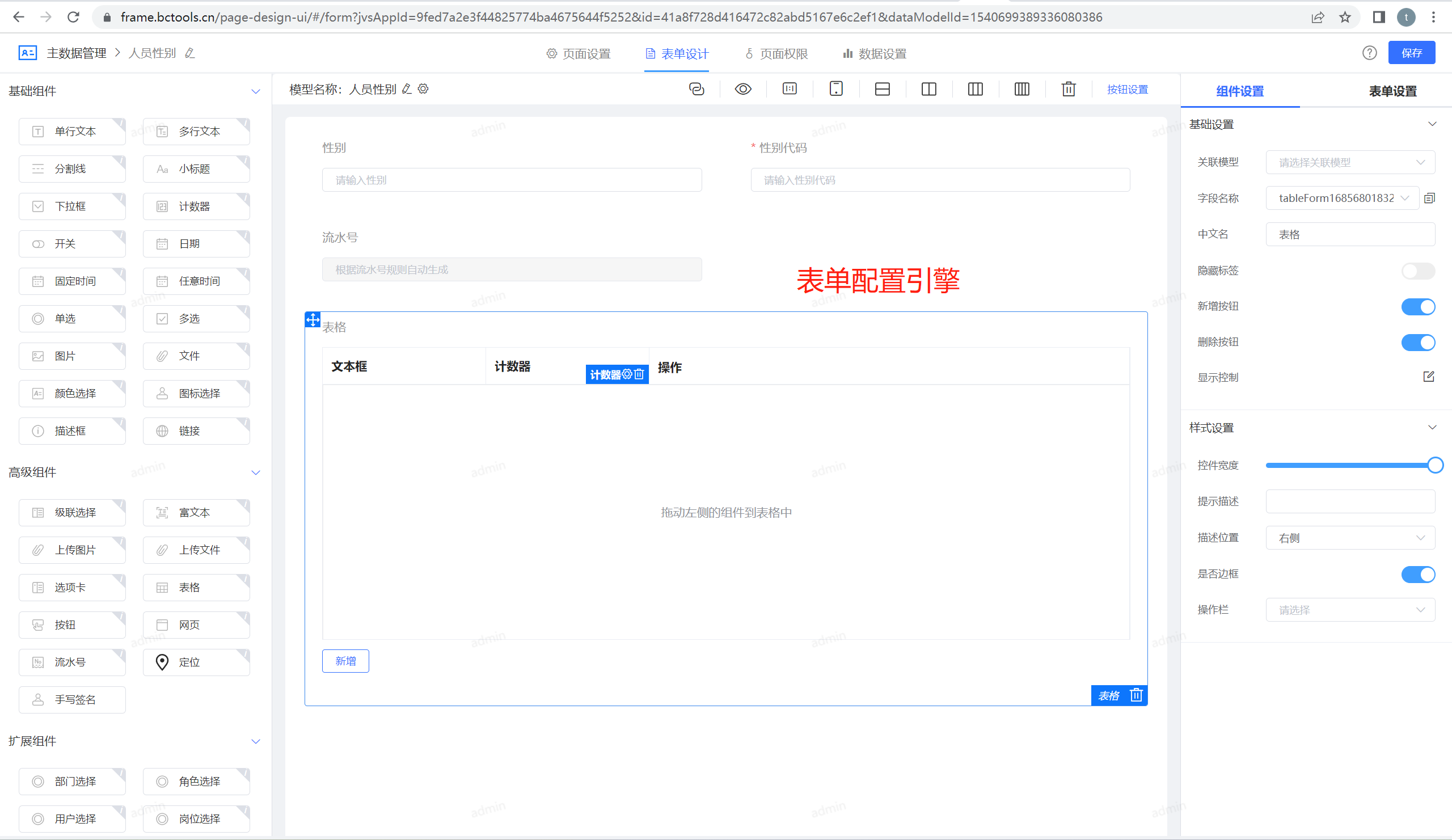
Task: Click the 性别代码 input field
Action: point(940,180)
